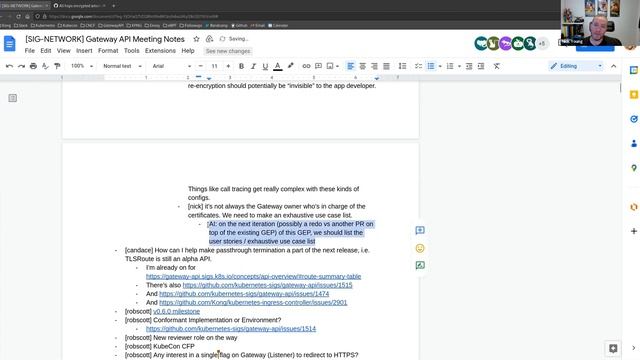Viewport: 640px width, 360px height.
Task: Open Google Calendar in the side panel
Action: click(x=633, y=70)
